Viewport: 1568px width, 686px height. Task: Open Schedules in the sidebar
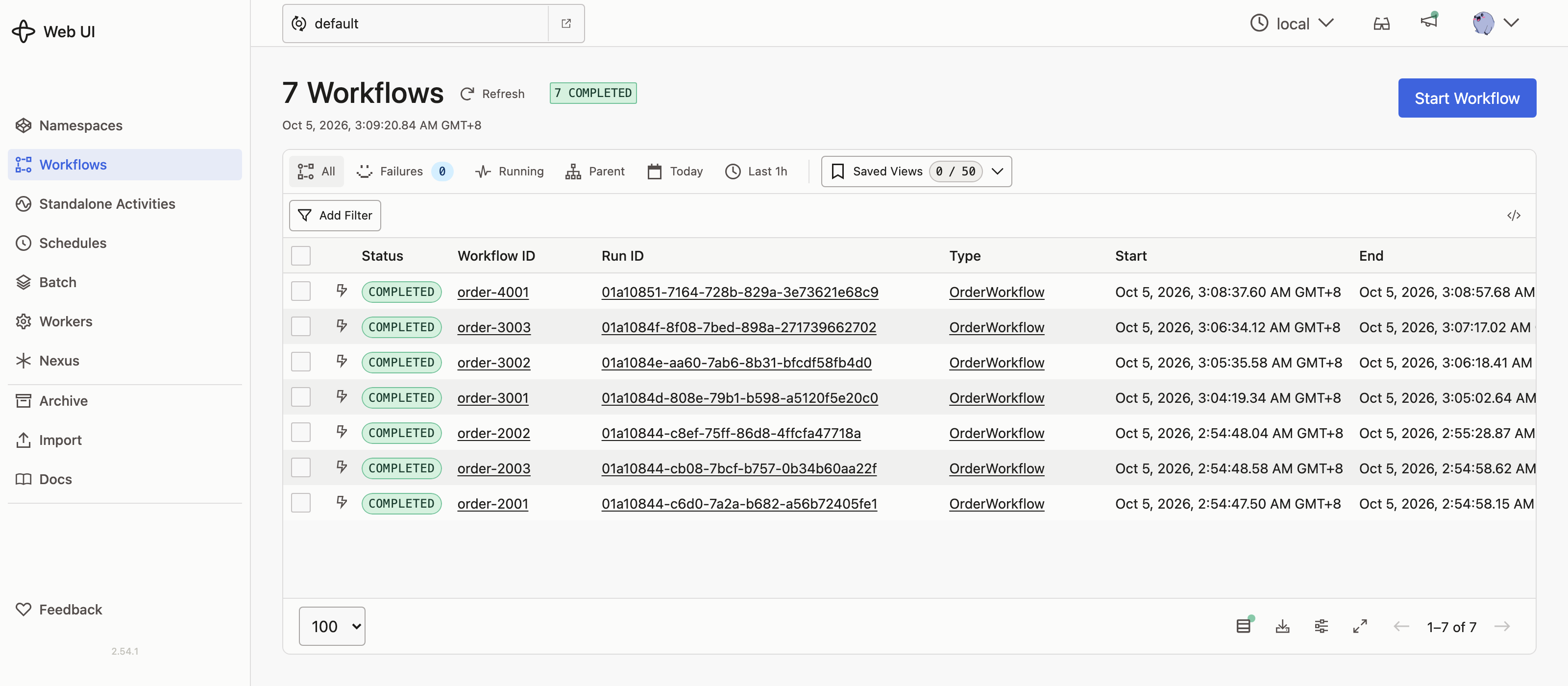[125, 243]
